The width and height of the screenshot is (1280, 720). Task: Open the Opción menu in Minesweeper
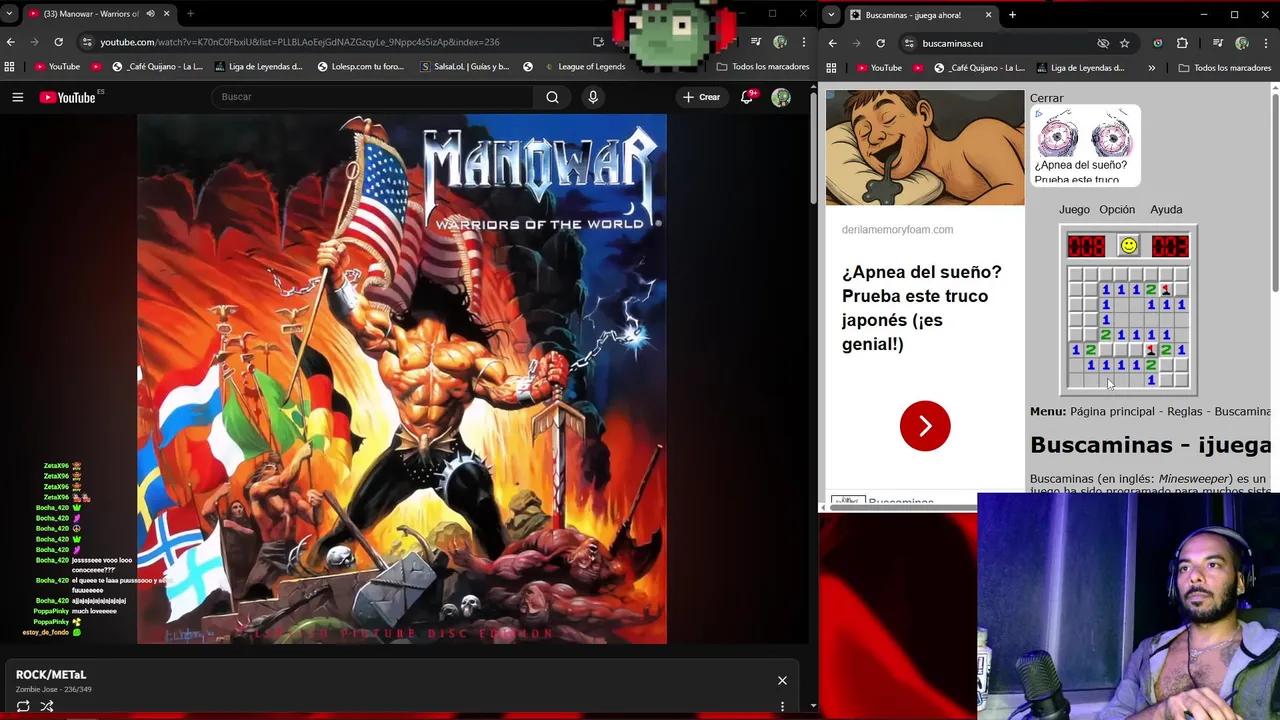[x=1117, y=209]
